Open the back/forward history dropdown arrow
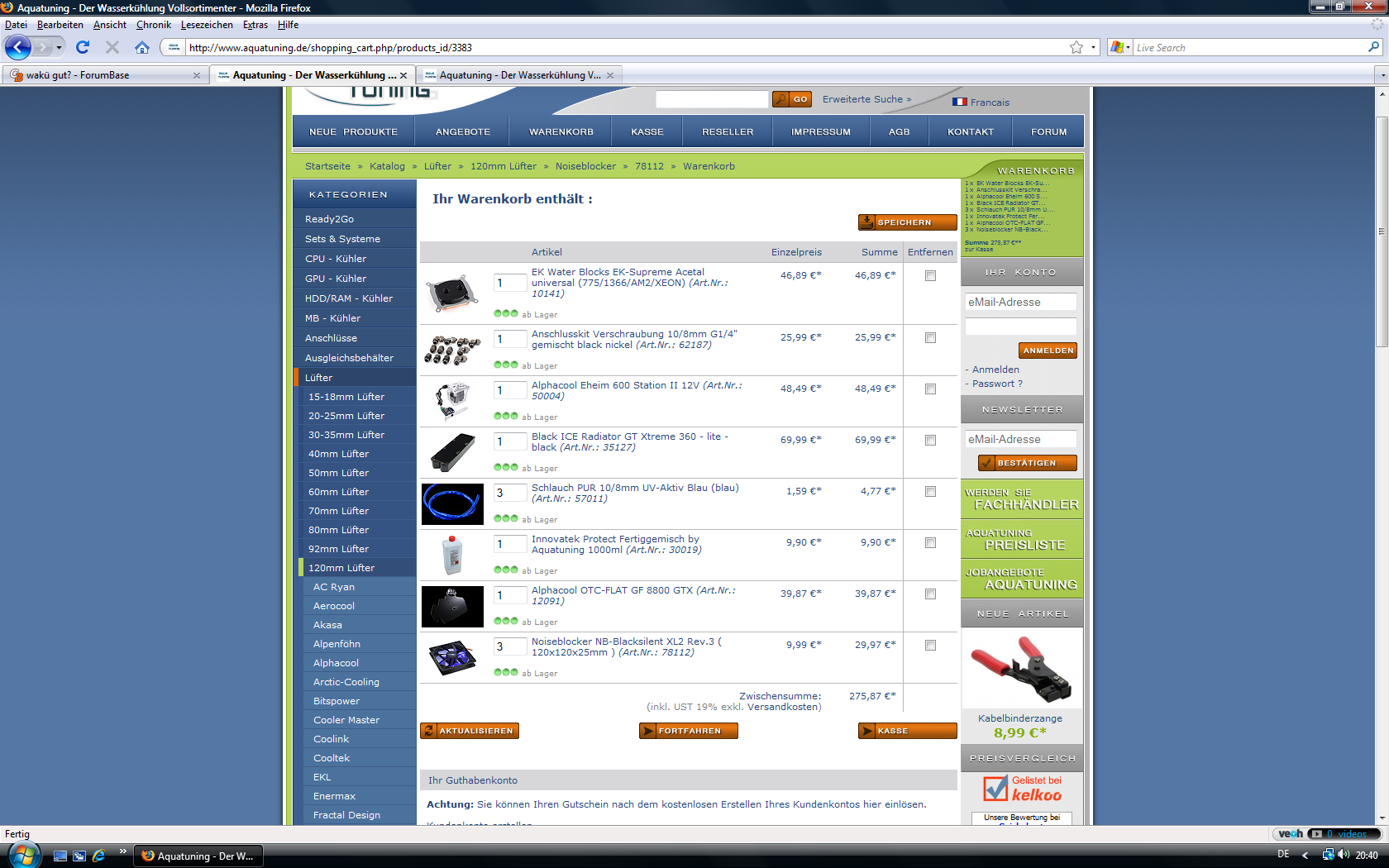Viewport: 1389px width, 868px height. [x=59, y=47]
